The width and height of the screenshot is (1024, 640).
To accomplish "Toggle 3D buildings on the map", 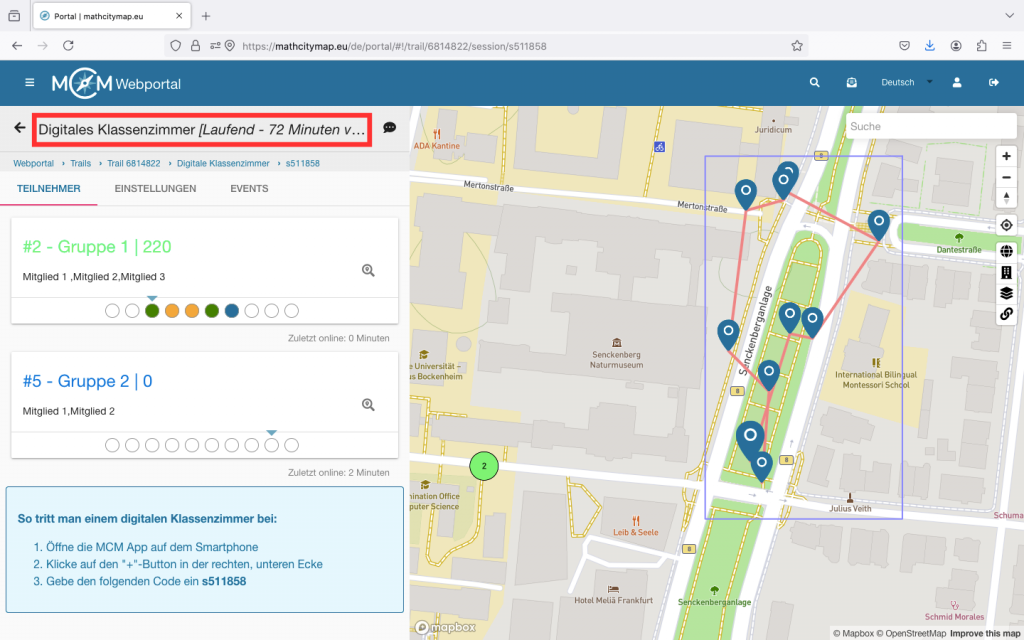I will [1006, 272].
